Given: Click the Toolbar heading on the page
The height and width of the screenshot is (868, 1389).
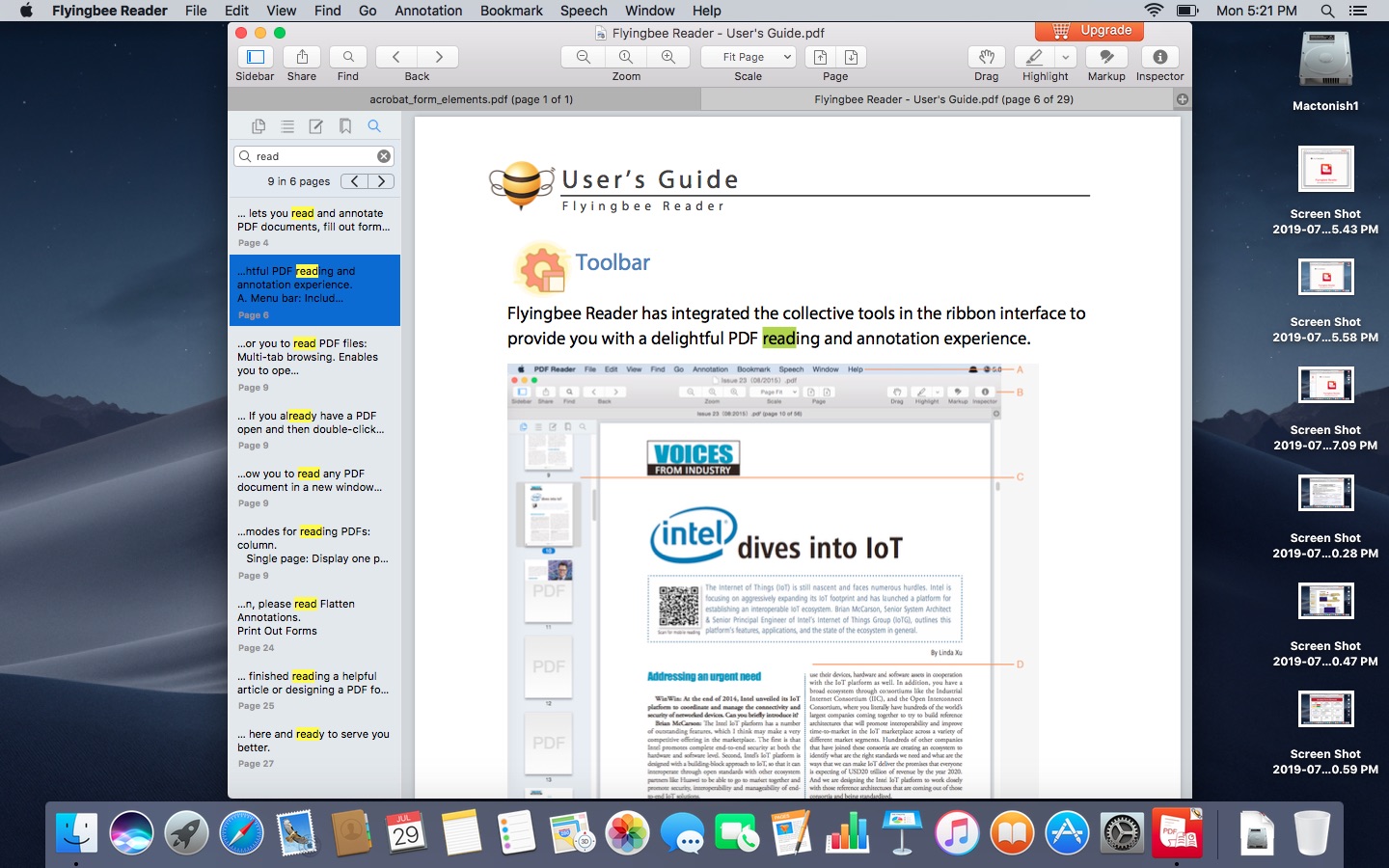Looking at the screenshot, I should (x=613, y=262).
